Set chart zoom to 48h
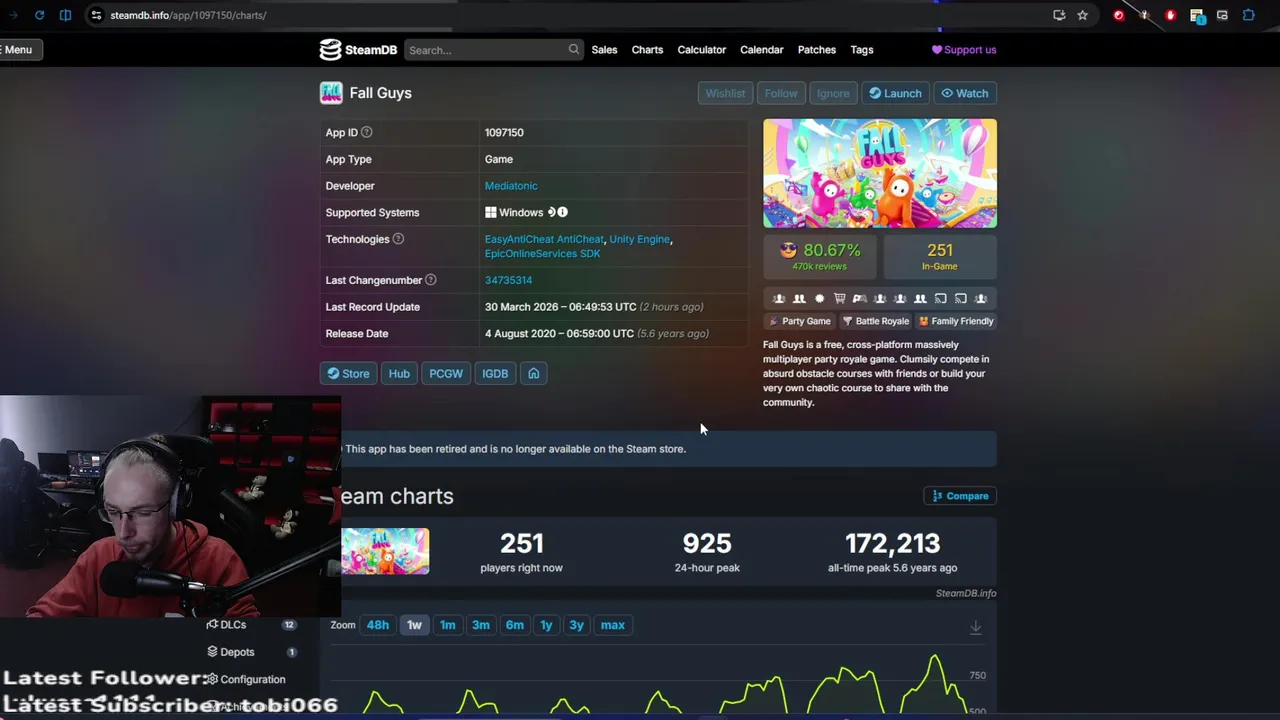The width and height of the screenshot is (1280, 720). point(377,625)
